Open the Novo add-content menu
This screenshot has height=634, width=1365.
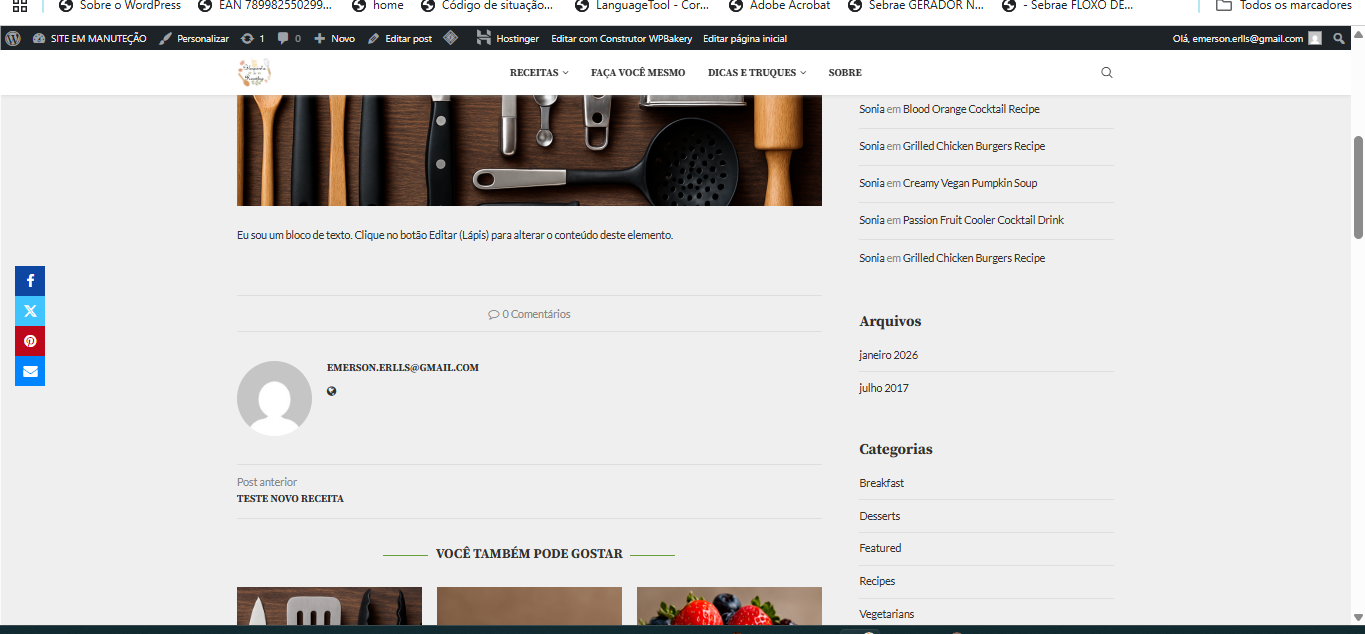coord(334,39)
